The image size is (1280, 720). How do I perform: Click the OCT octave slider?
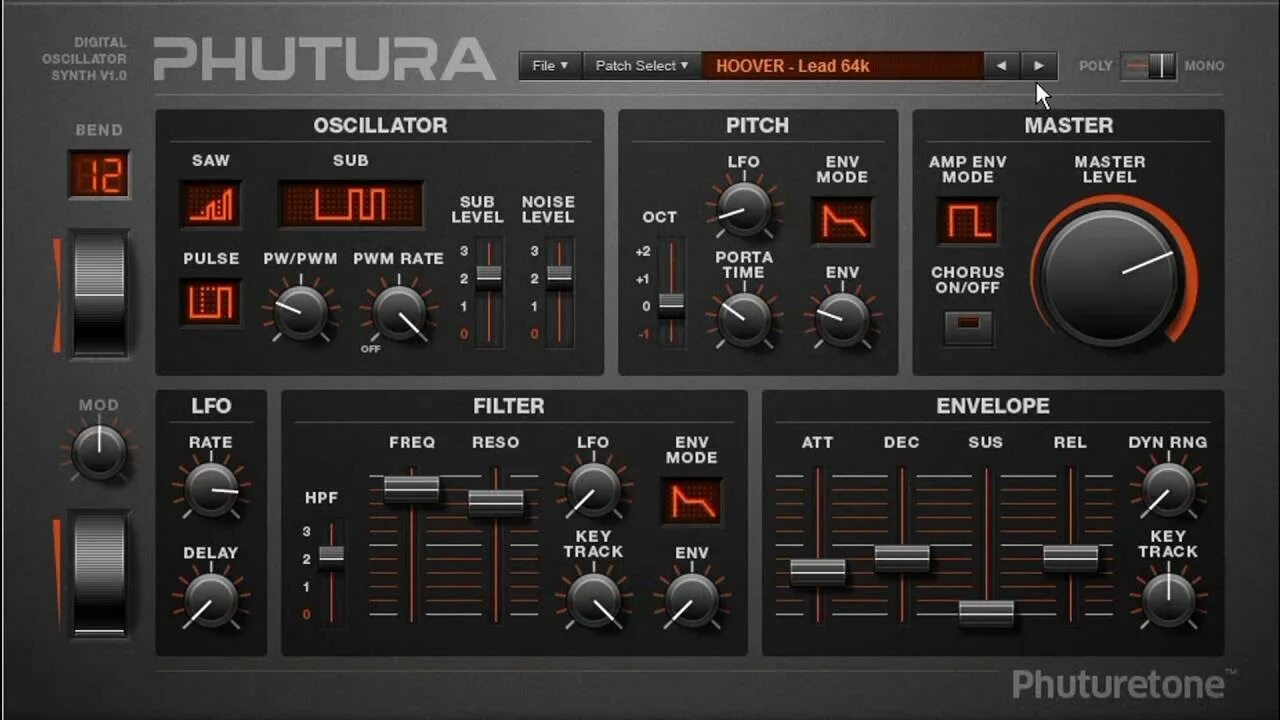(x=671, y=292)
